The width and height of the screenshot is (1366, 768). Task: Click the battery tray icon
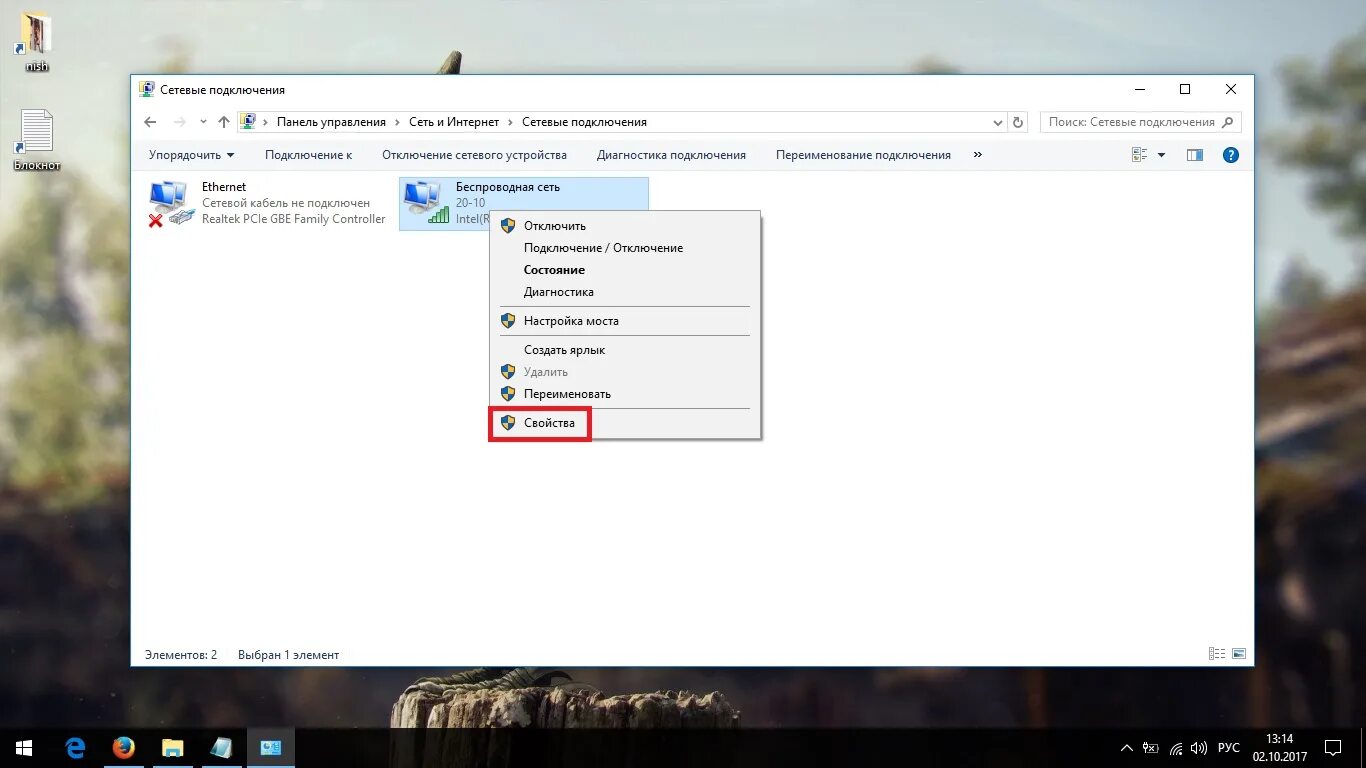(1151, 748)
